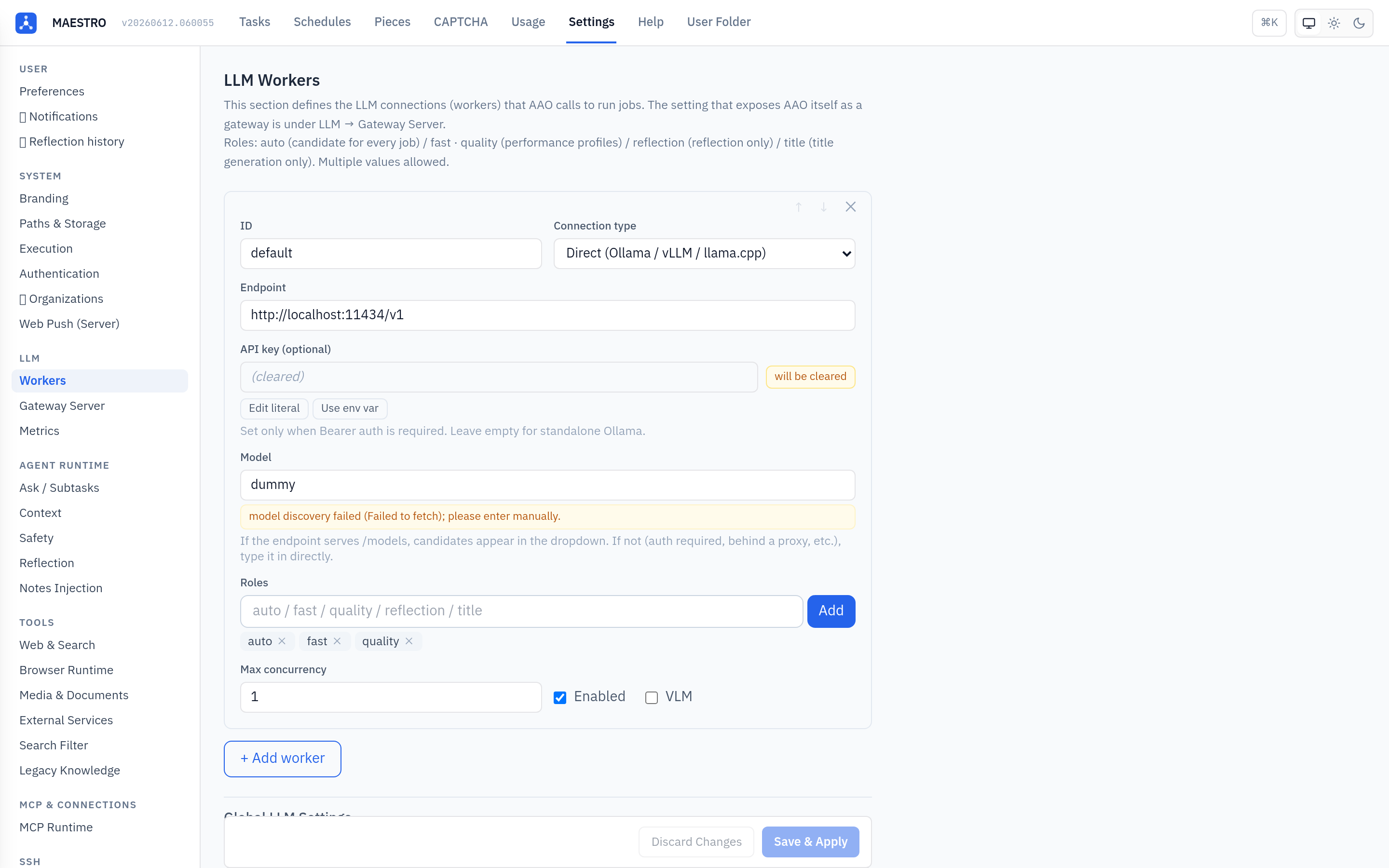
Task: Remove the default worker card
Action: [x=850, y=207]
